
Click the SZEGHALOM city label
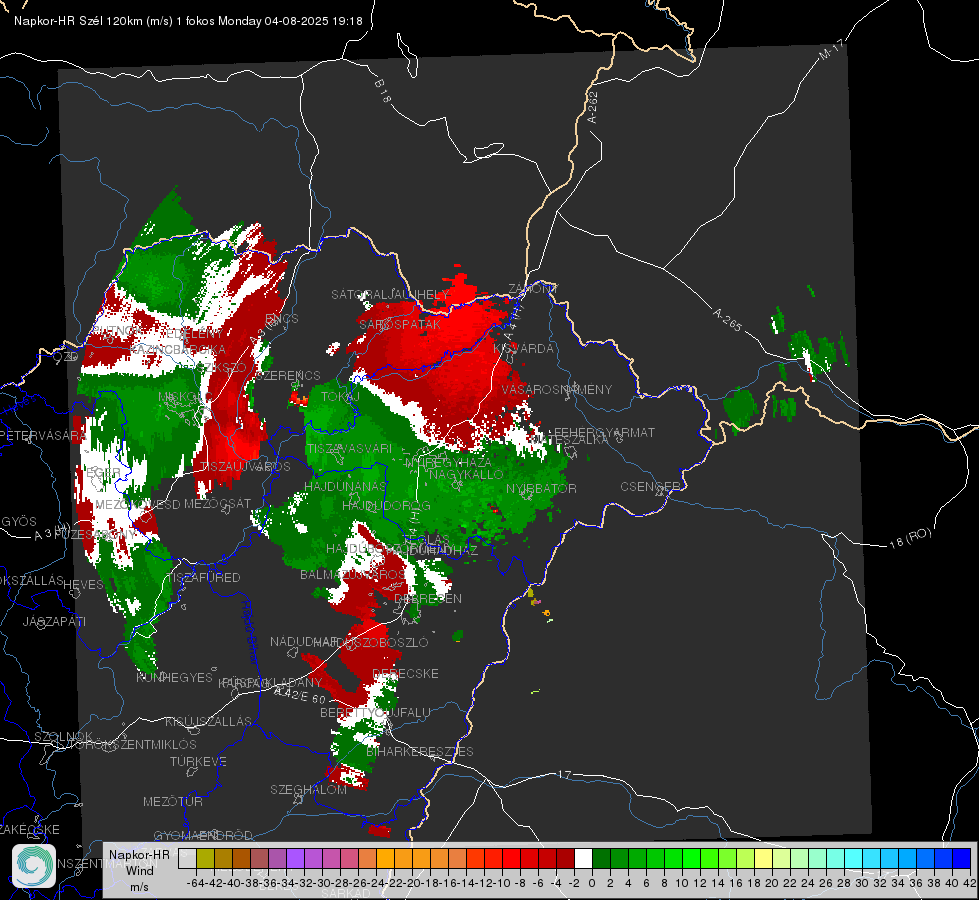[x=308, y=789]
